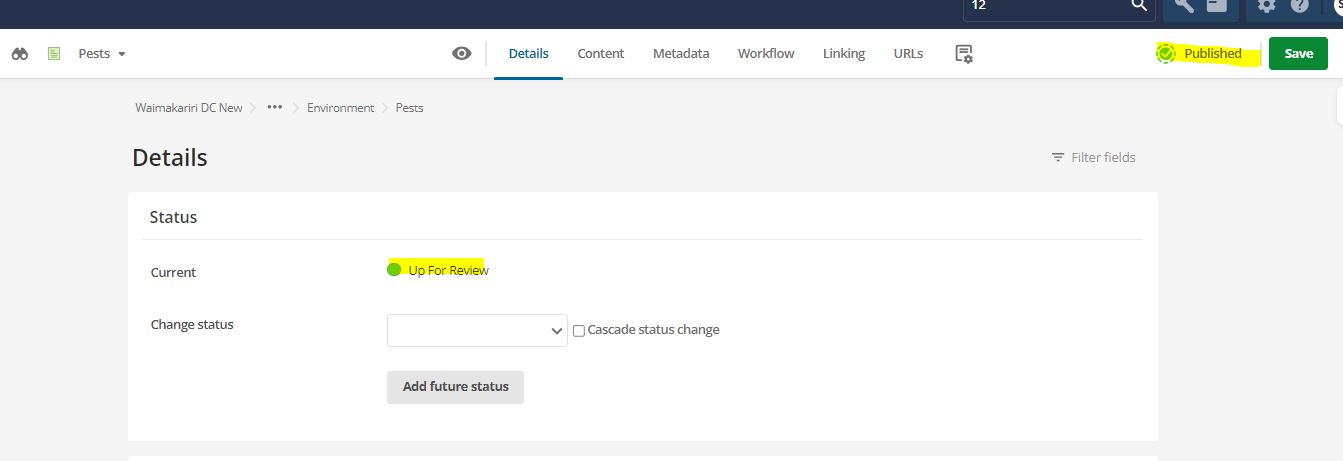Expand the breadcrumb ellipsis menu

(x=275, y=107)
